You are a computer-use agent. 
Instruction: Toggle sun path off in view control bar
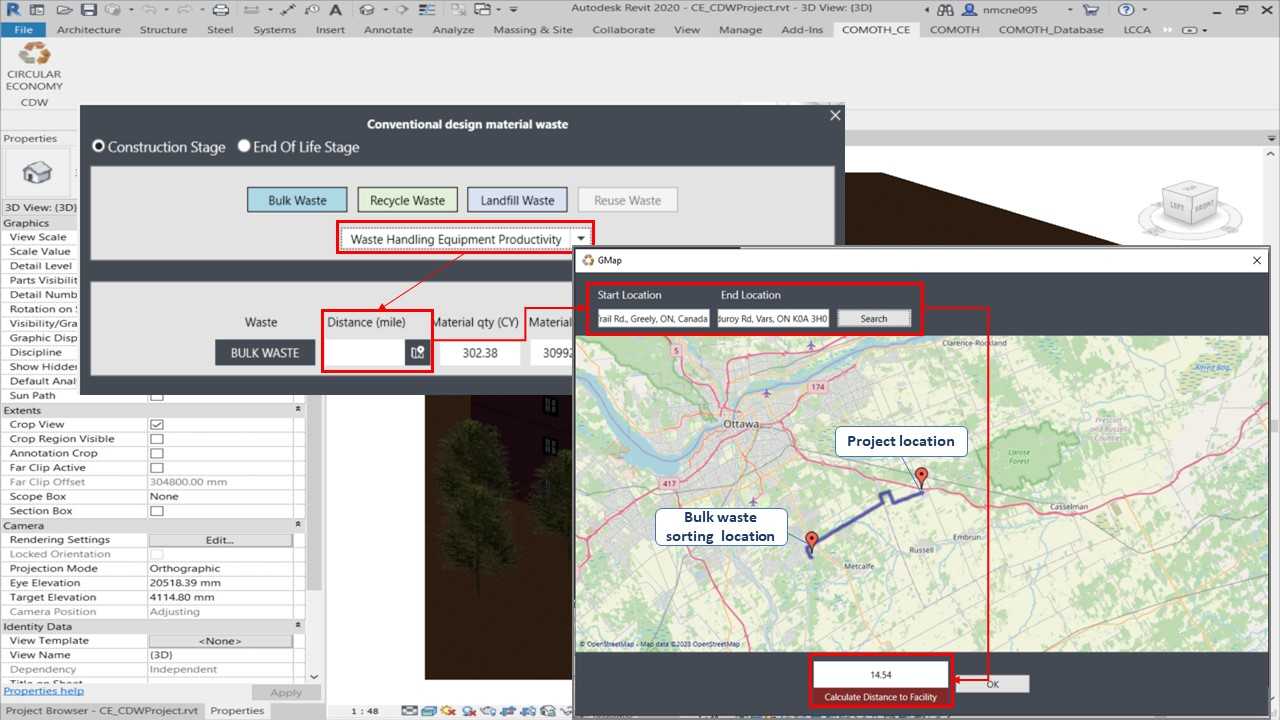tap(447, 710)
